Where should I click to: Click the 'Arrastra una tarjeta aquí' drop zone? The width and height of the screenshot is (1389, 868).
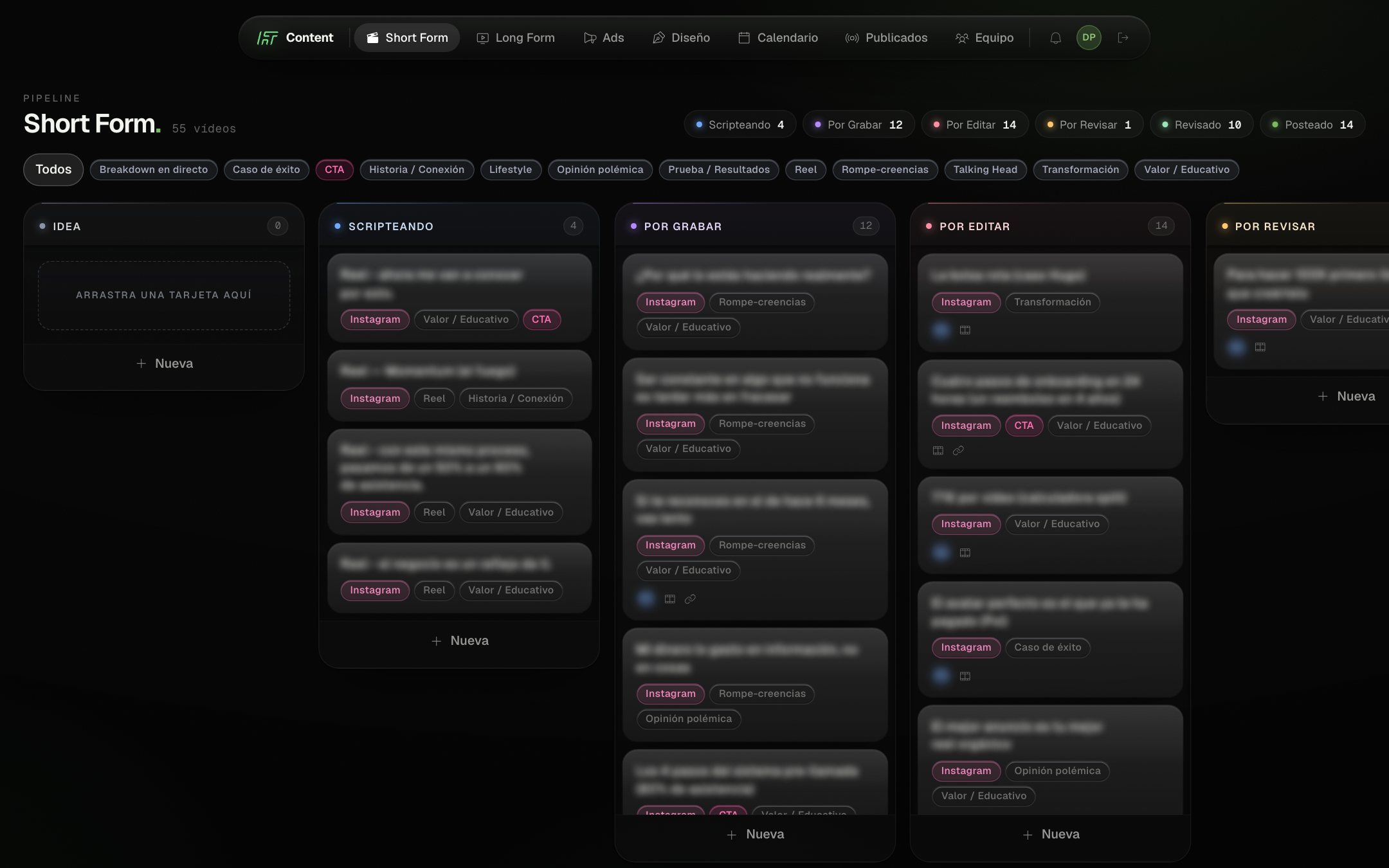tap(164, 295)
